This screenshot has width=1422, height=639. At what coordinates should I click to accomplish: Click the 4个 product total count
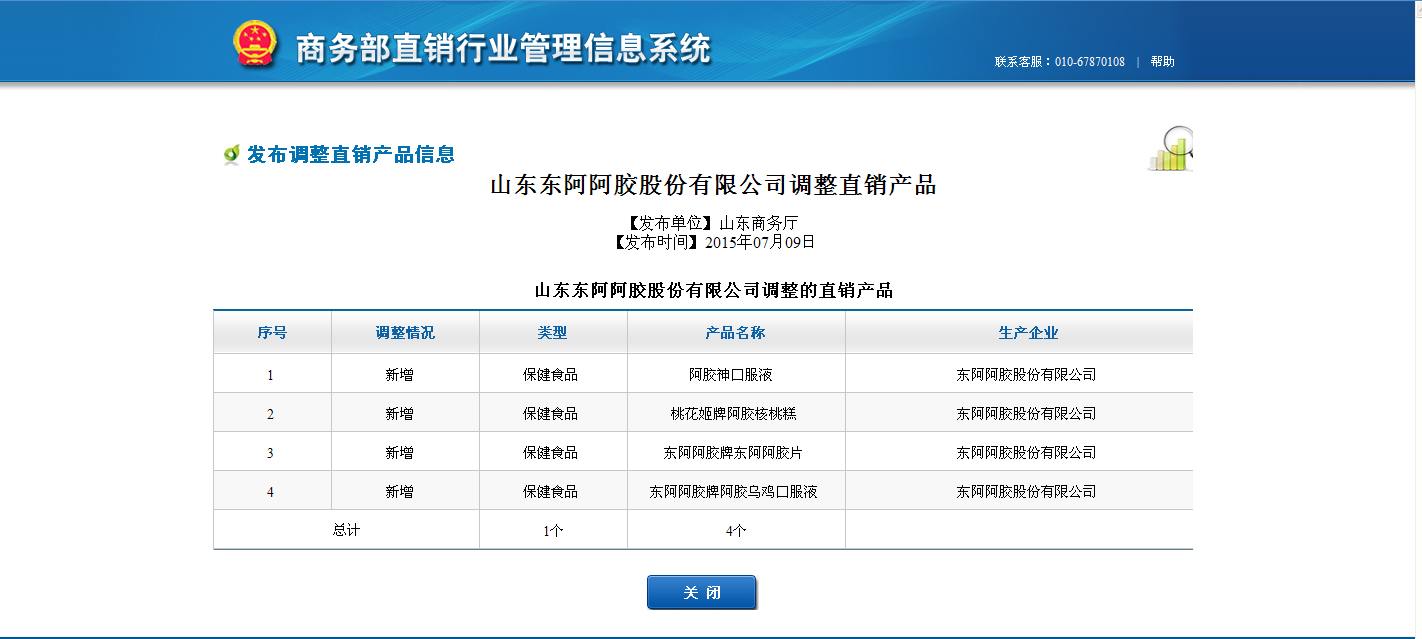click(x=735, y=531)
